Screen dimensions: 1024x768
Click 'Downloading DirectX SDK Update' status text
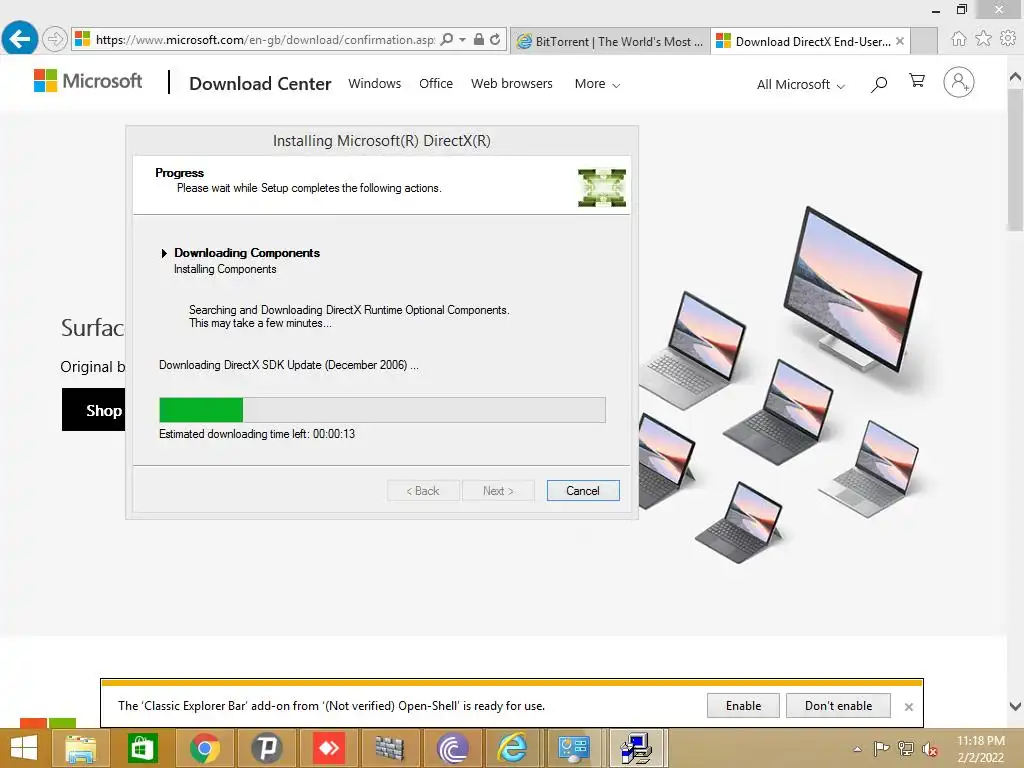[x=289, y=365]
